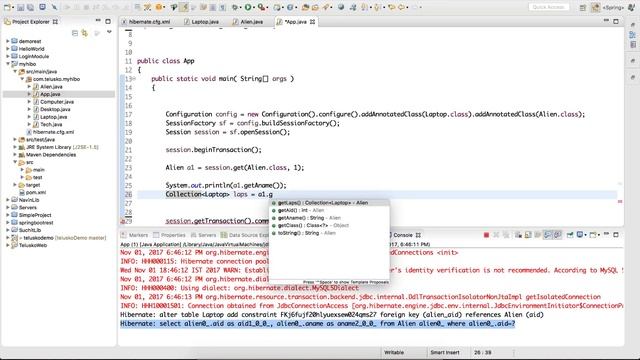640x360 pixels.
Task: Toggle Show Console on standard output change
Action: coord(548,235)
